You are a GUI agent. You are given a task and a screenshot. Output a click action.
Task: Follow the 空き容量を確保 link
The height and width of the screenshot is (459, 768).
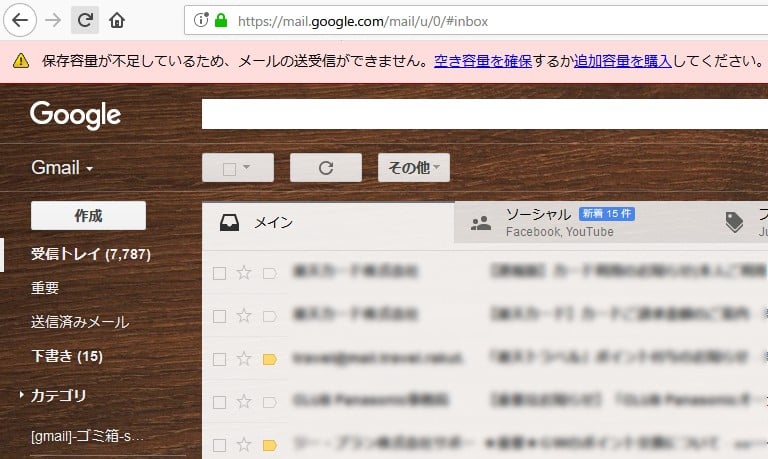coord(483,61)
